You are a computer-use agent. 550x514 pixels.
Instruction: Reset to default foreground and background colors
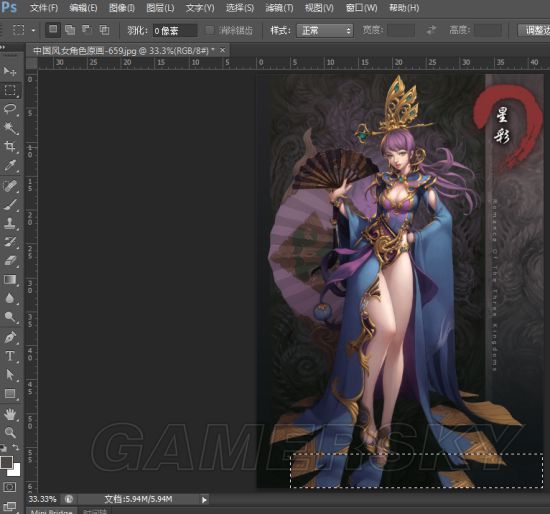pyautogui.click(x=3, y=448)
